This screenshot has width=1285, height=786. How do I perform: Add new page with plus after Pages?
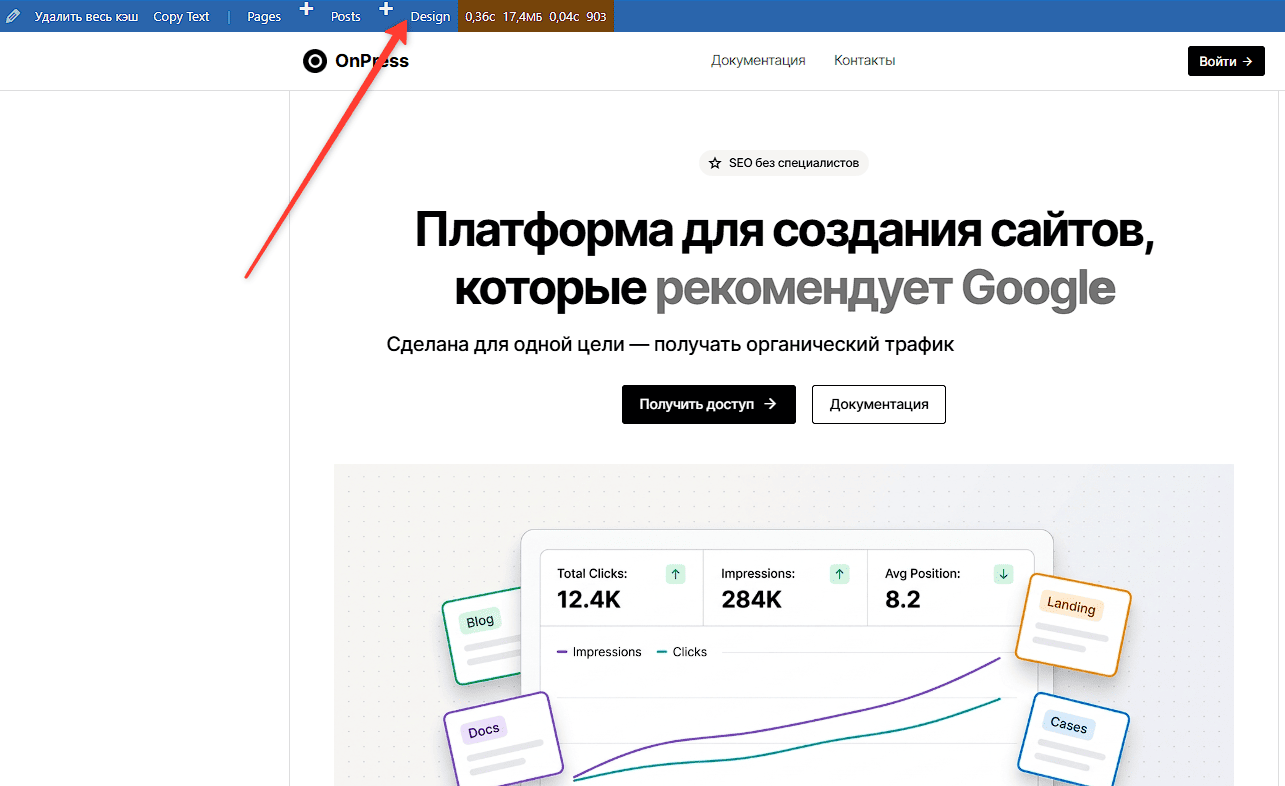pos(306,9)
